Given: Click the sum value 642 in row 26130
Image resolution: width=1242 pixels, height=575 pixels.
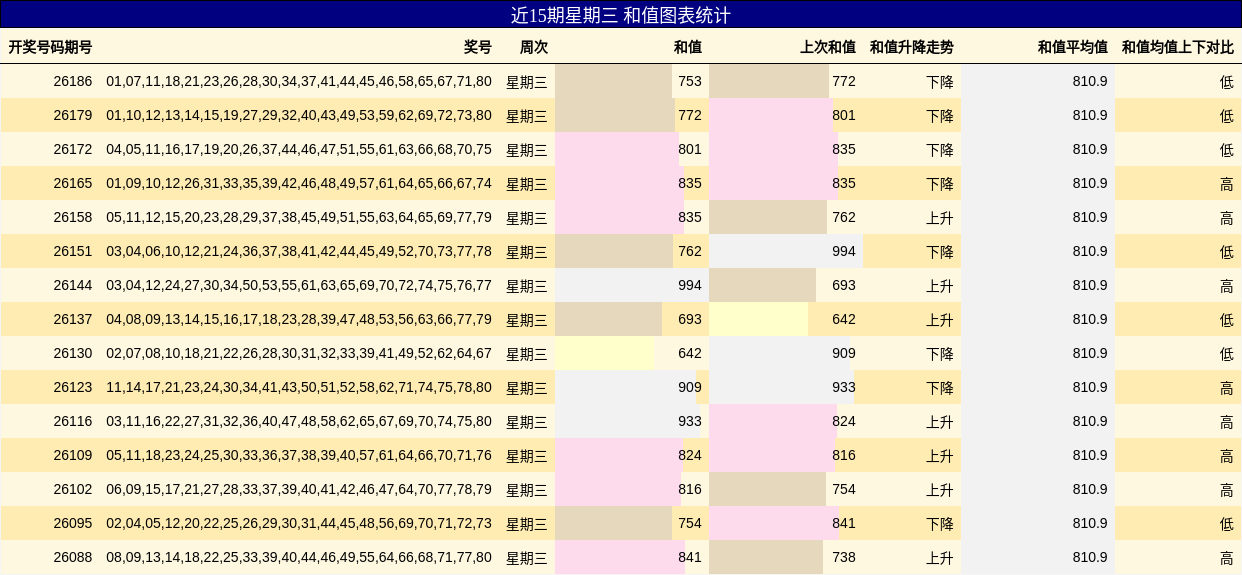Looking at the screenshot, I should click(690, 353).
